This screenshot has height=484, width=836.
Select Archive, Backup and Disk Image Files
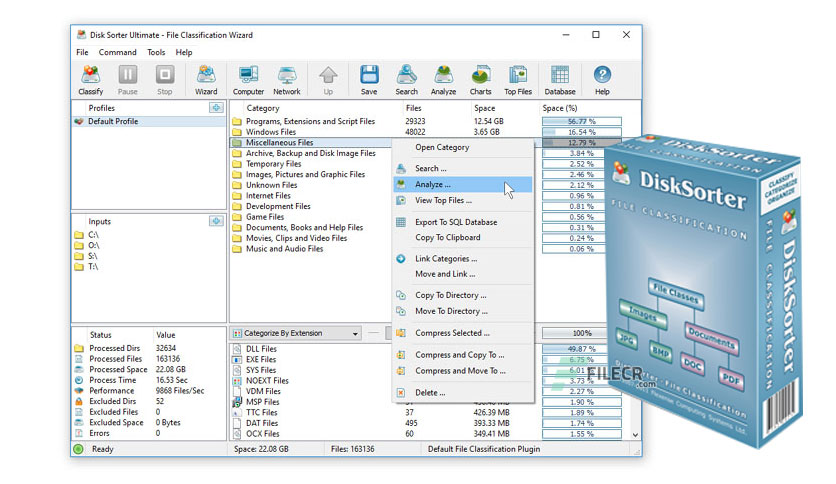tap(311, 154)
